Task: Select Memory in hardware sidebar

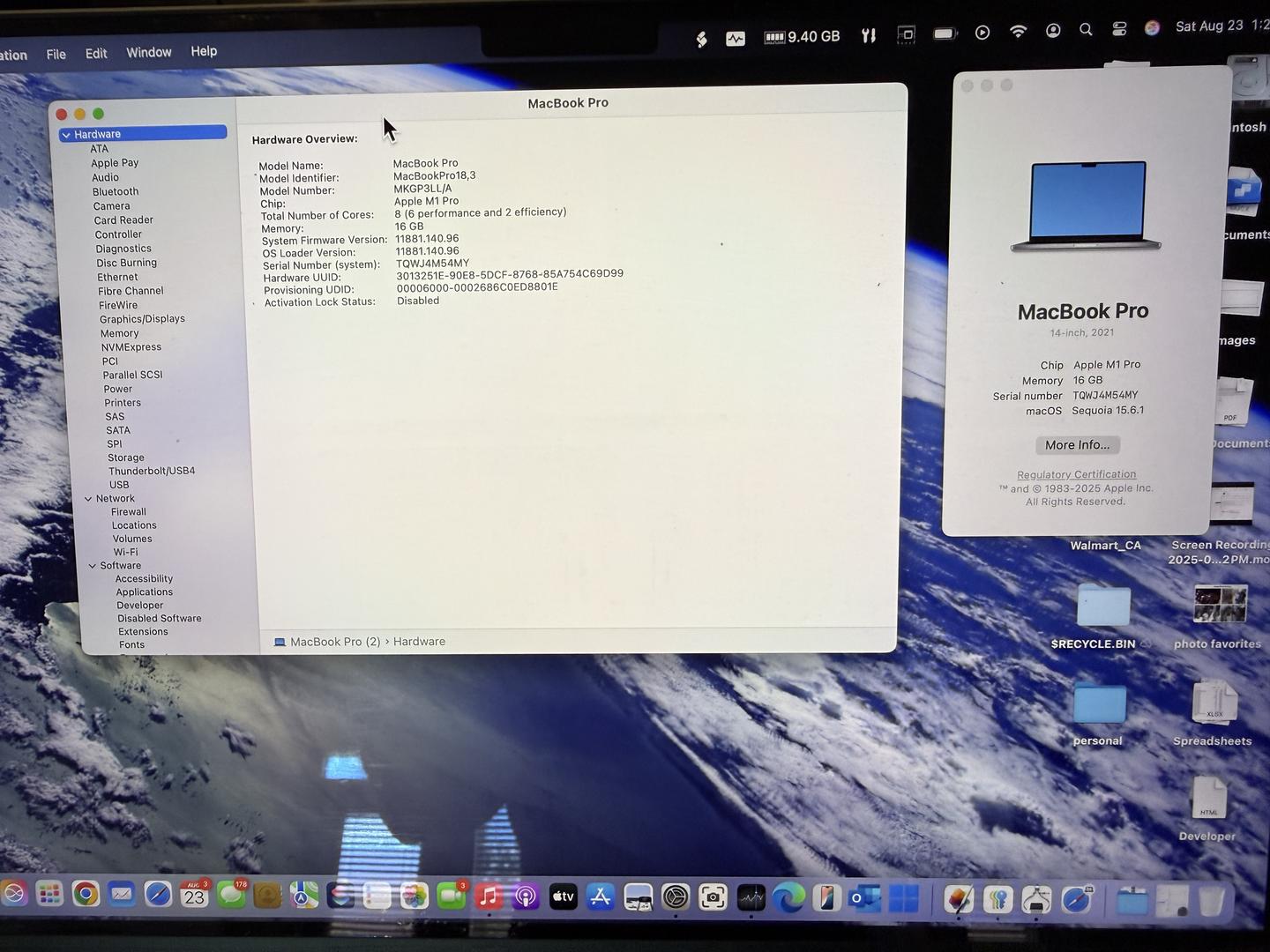Action: coord(119,333)
